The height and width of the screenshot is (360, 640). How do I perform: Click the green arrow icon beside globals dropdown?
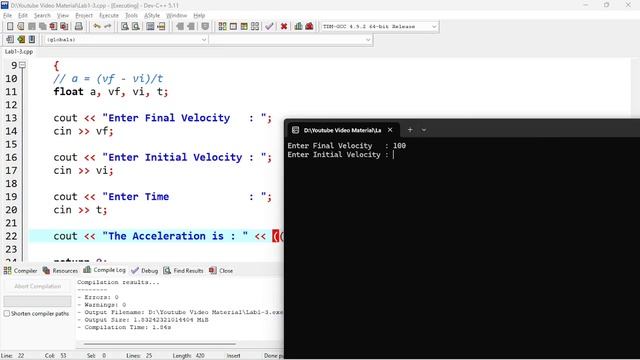pyautogui.click(x=21, y=39)
